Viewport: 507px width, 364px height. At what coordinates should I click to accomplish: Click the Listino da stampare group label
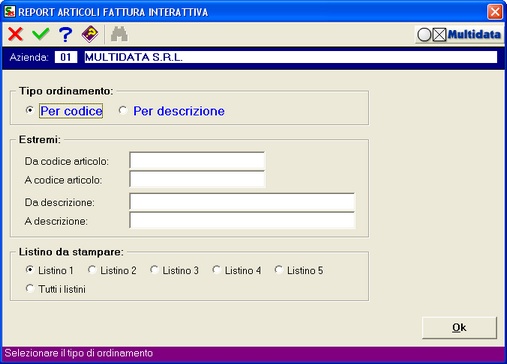pyautogui.click(x=71, y=252)
